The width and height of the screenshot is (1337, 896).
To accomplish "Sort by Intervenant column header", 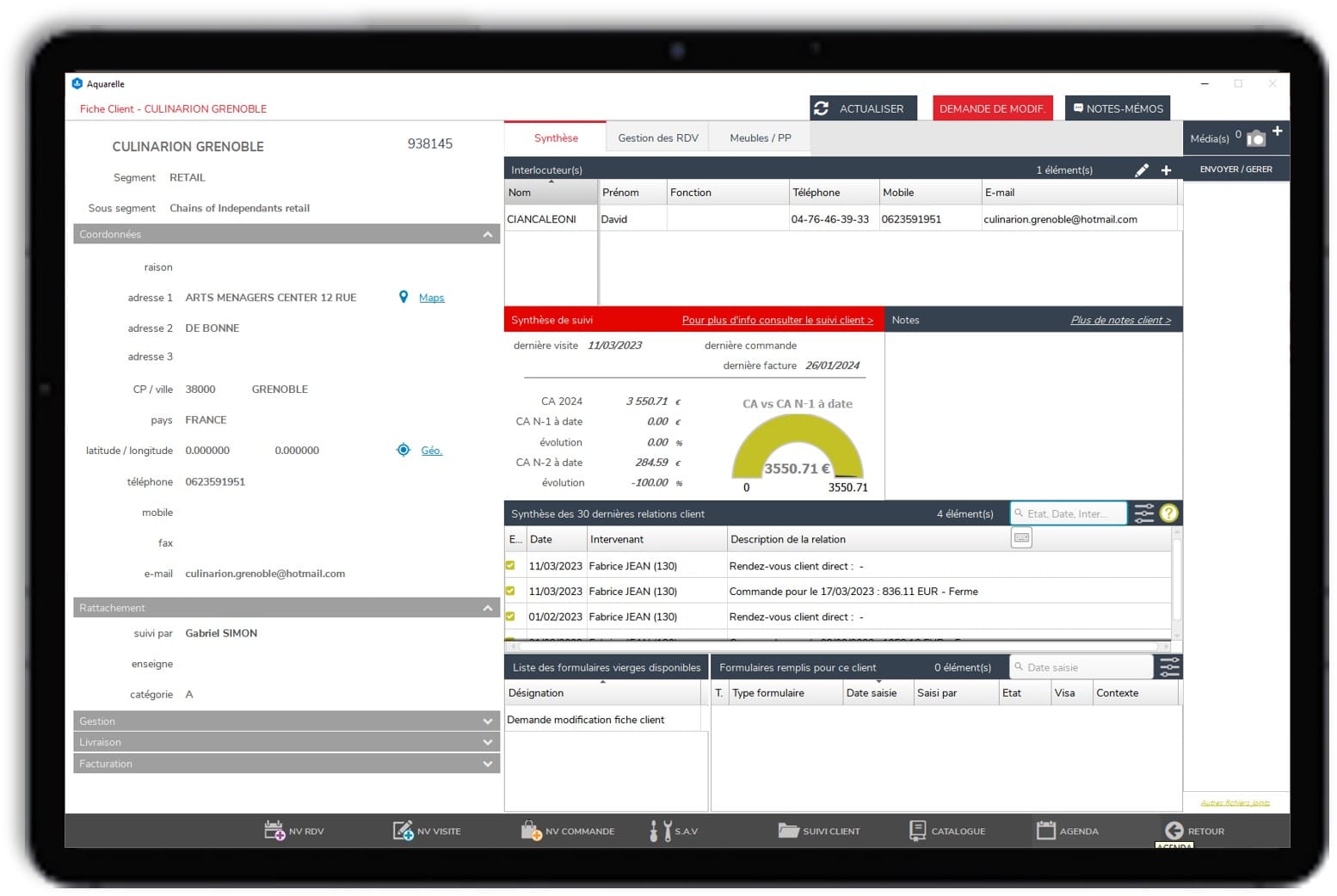I will tap(656, 539).
